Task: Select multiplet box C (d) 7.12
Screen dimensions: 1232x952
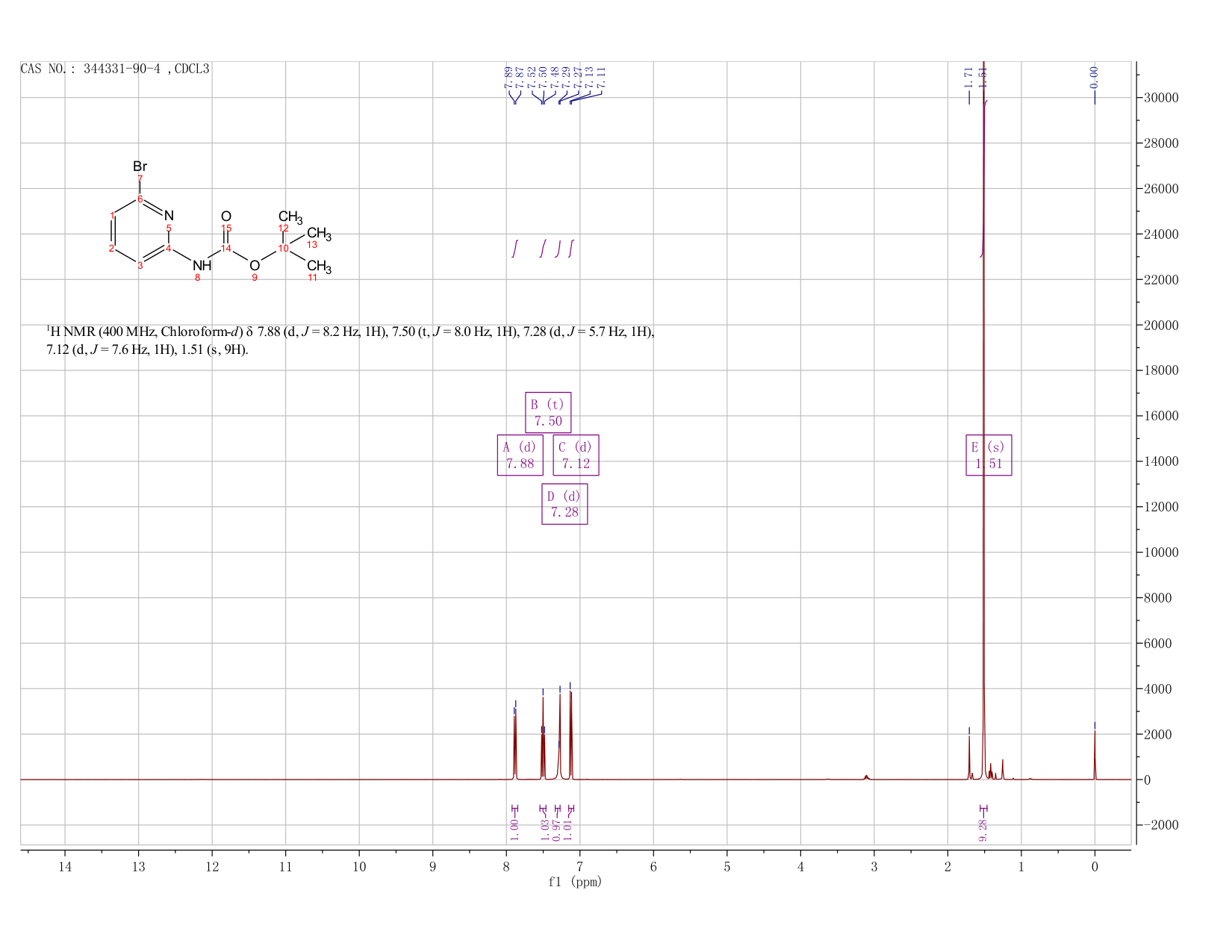Action: tap(576, 455)
